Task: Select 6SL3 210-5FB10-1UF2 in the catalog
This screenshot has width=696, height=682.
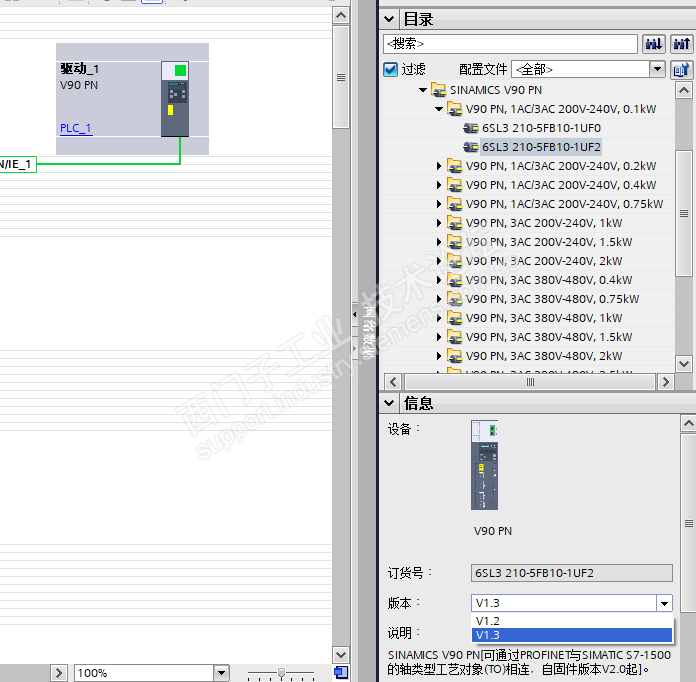Action: pyautogui.click(x=541, y=147)
